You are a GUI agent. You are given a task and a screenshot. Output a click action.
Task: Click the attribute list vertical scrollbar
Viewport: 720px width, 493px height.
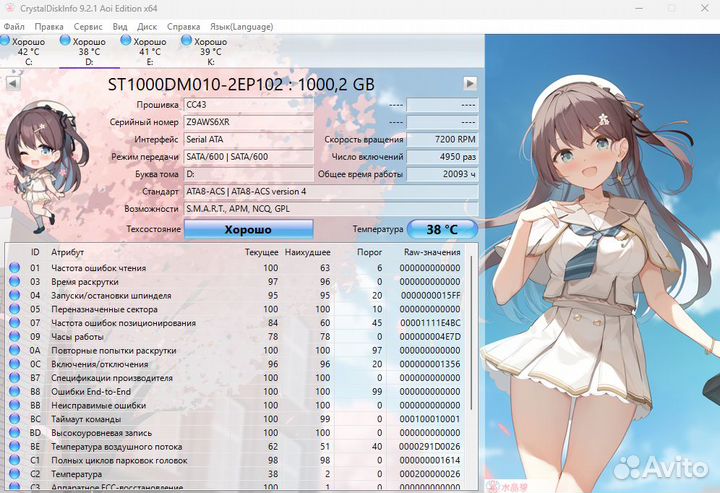[472, 333]
